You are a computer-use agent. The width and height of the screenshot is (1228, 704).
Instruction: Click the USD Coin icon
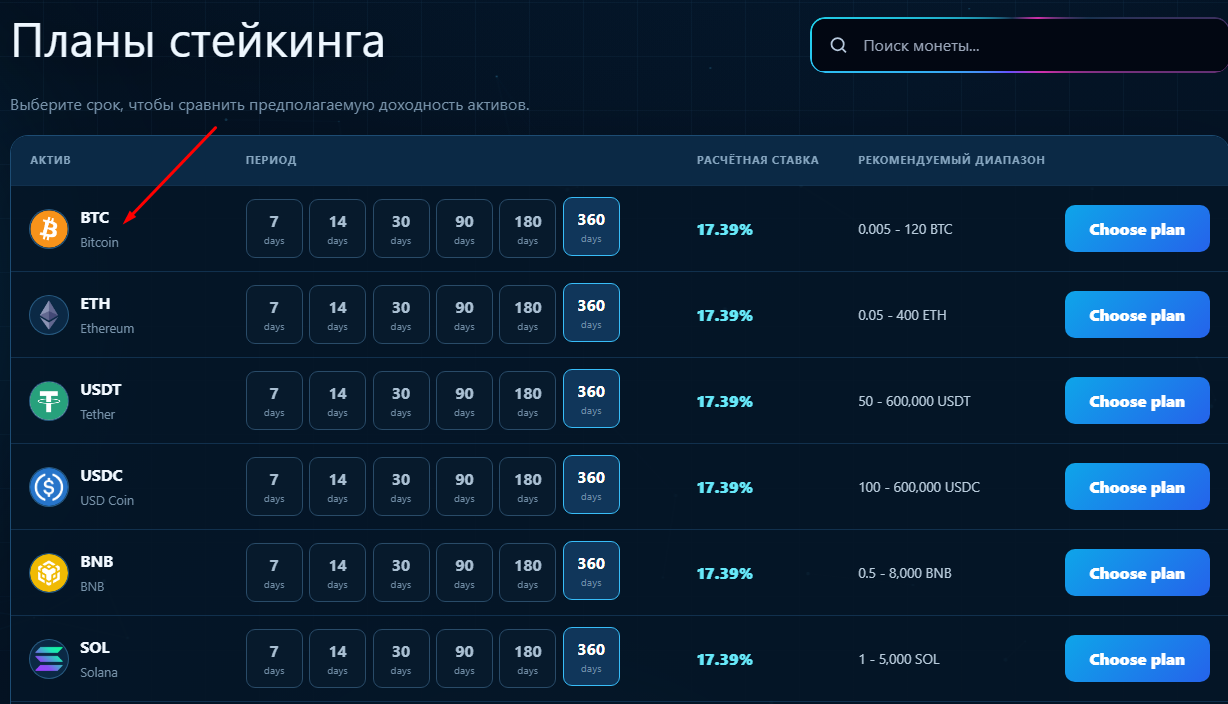click(49, 487)
